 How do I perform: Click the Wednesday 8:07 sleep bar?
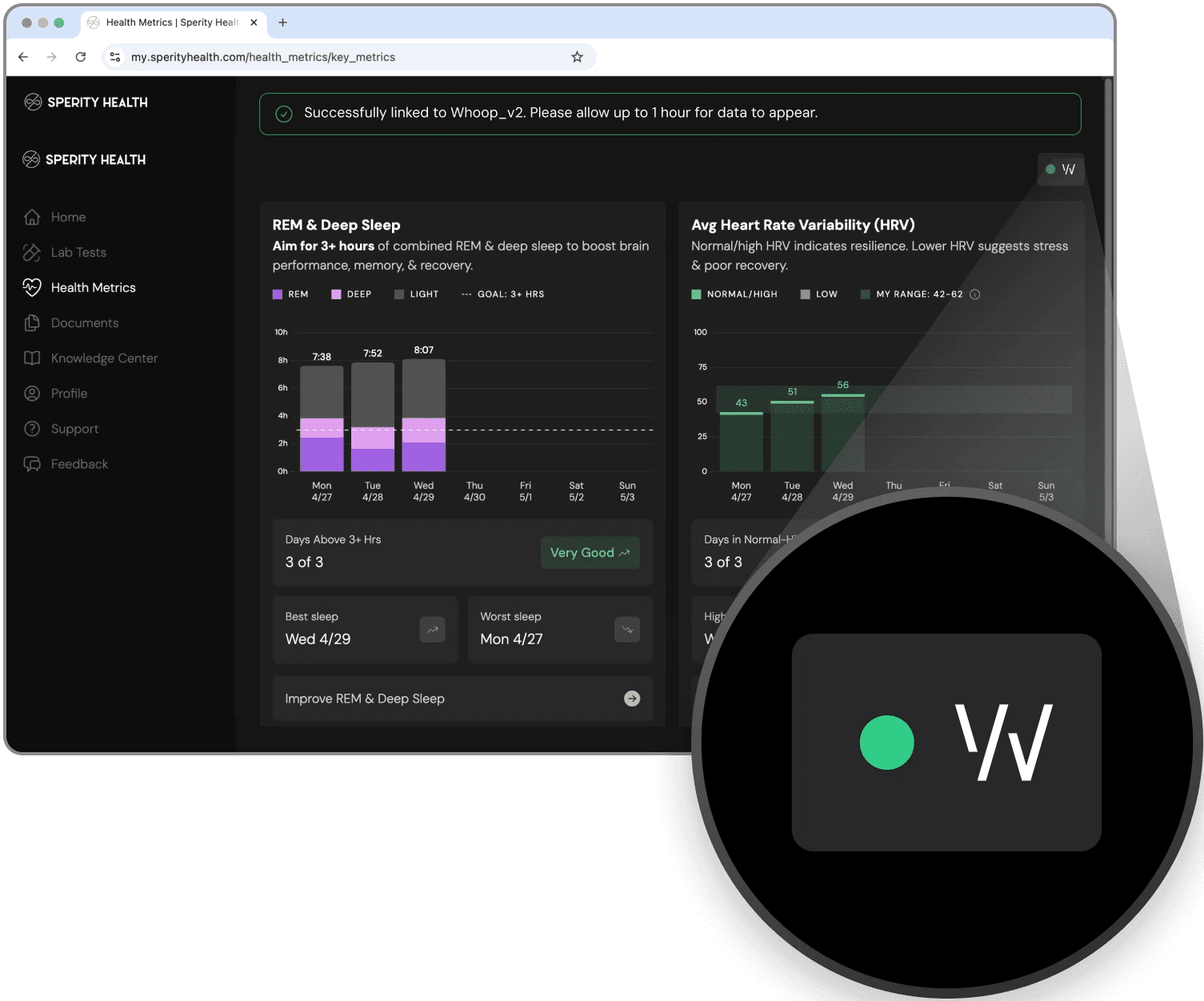pos(424,415)
